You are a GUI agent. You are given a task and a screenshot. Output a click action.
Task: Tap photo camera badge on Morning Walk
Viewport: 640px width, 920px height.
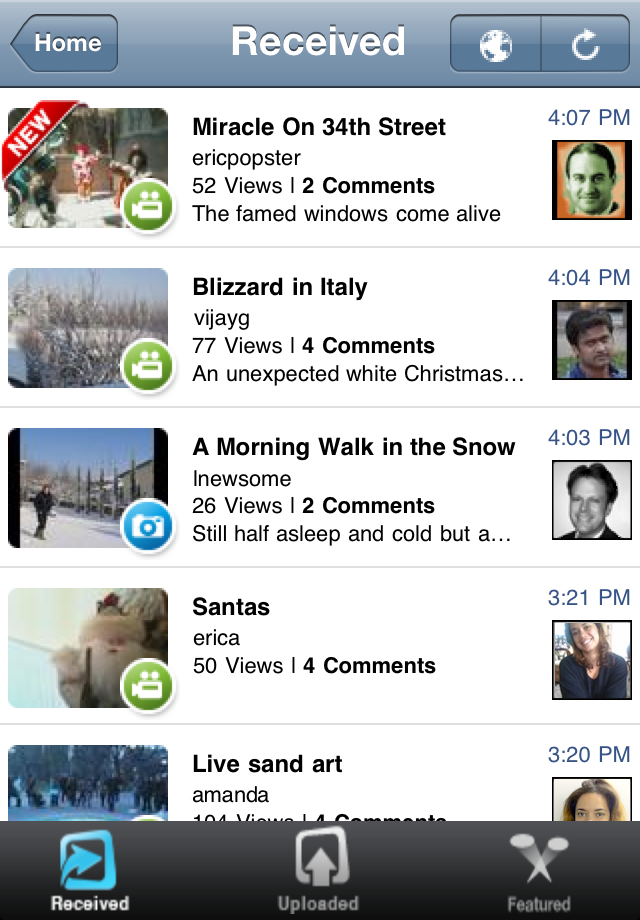coord(148,528)
